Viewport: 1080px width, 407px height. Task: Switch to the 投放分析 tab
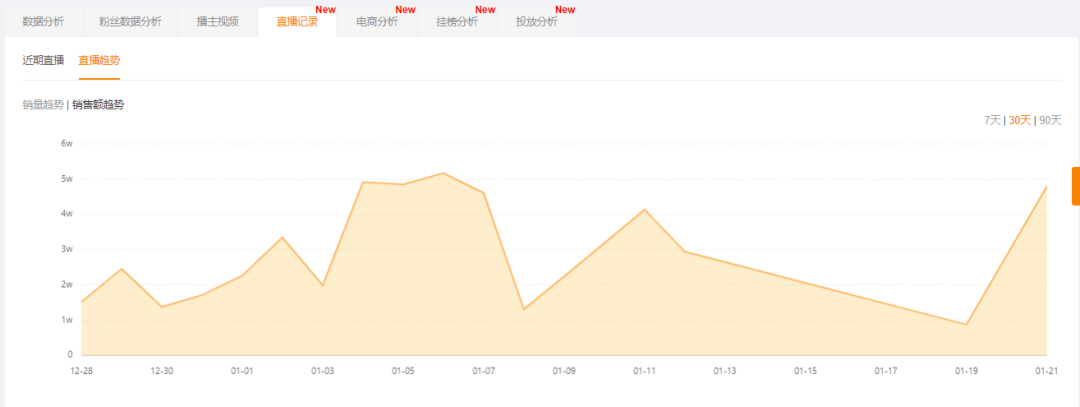(537, 22)
